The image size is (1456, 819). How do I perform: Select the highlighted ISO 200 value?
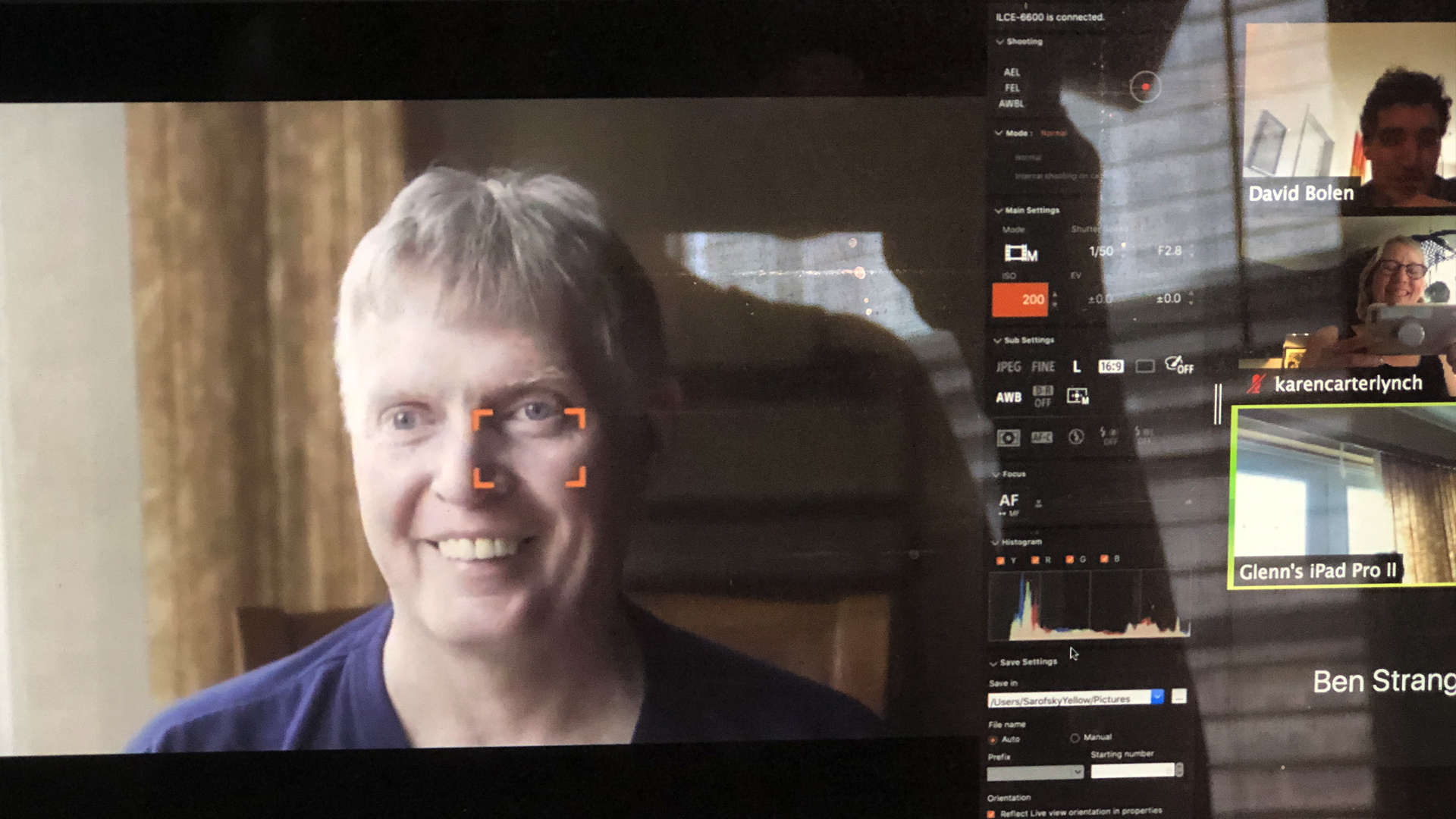point(1020,300)
